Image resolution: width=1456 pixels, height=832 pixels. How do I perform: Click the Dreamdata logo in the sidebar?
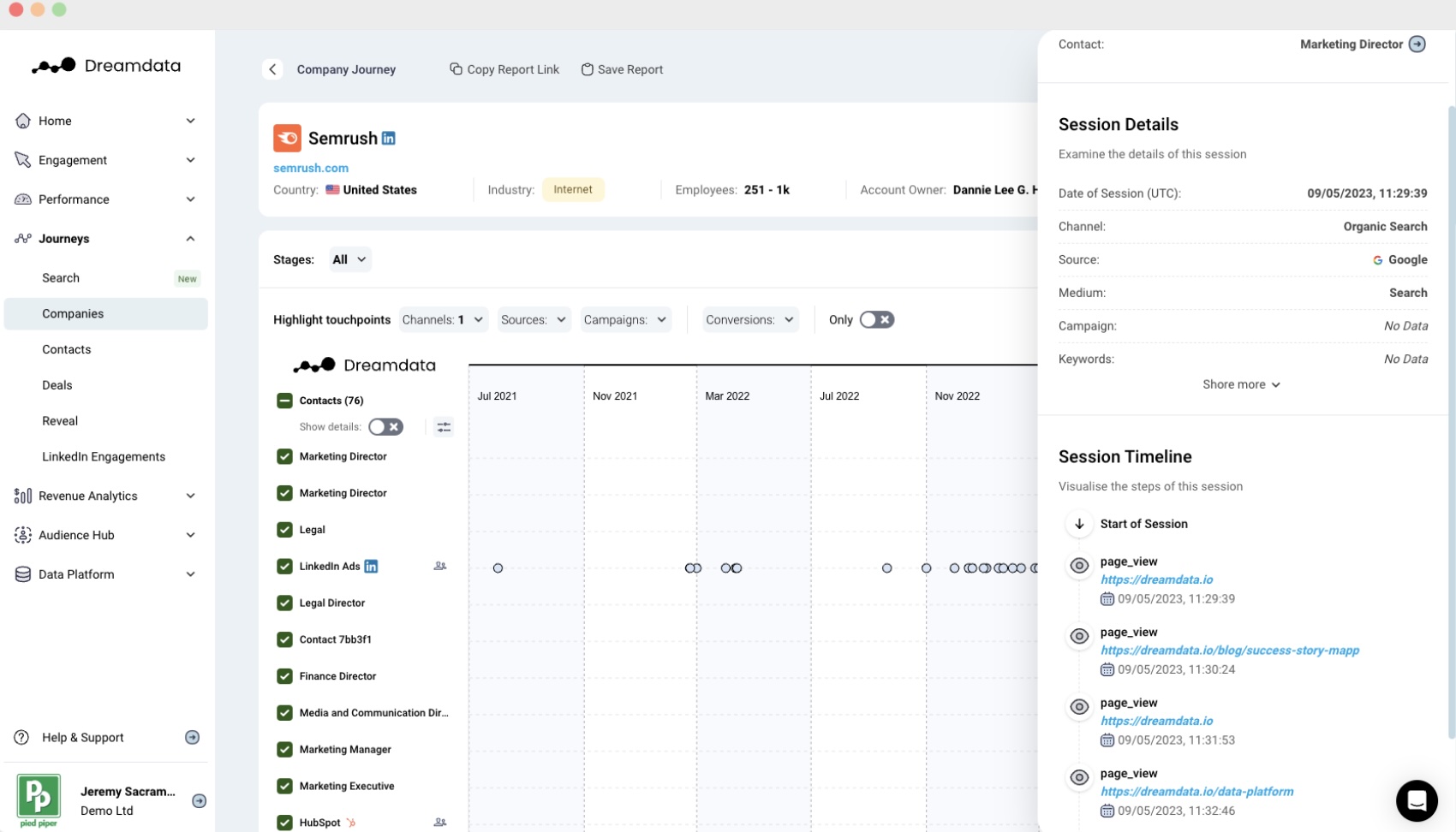coord(106,66)
